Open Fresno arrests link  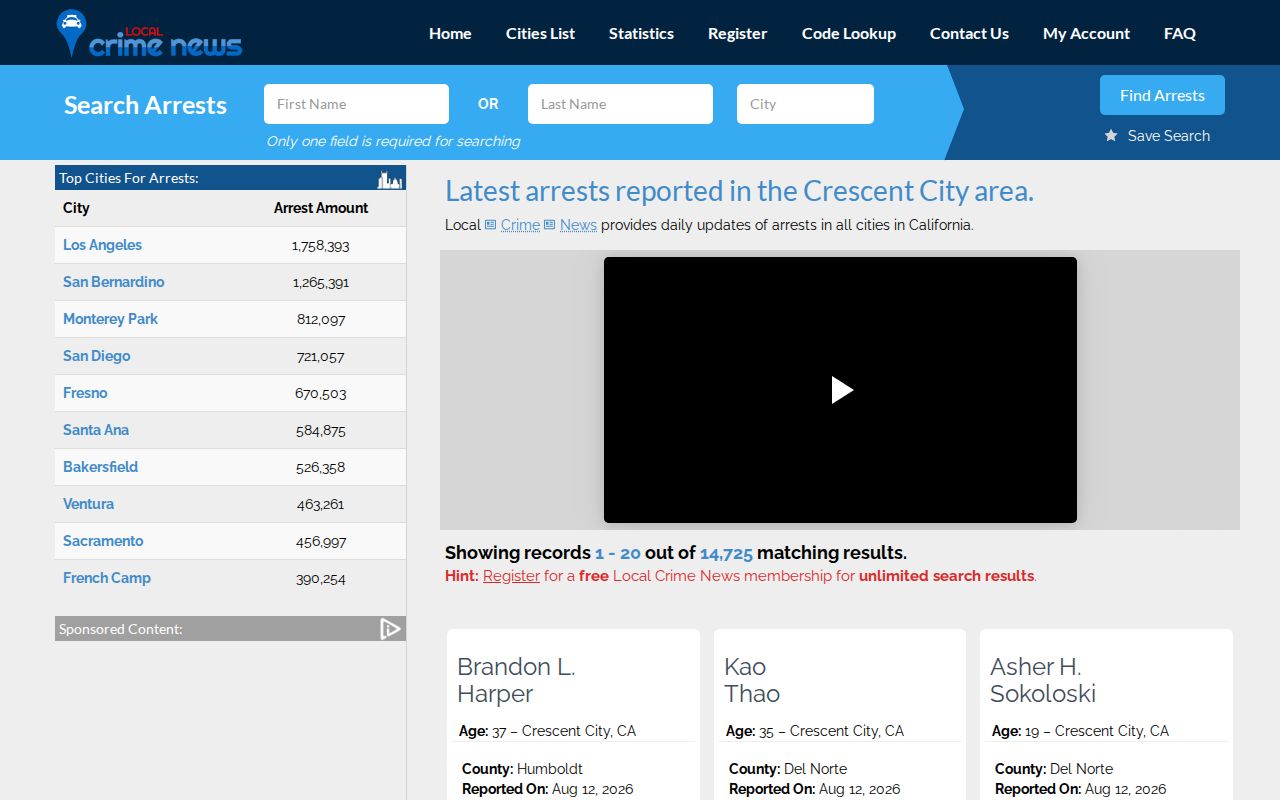click(x=85, y=393)
